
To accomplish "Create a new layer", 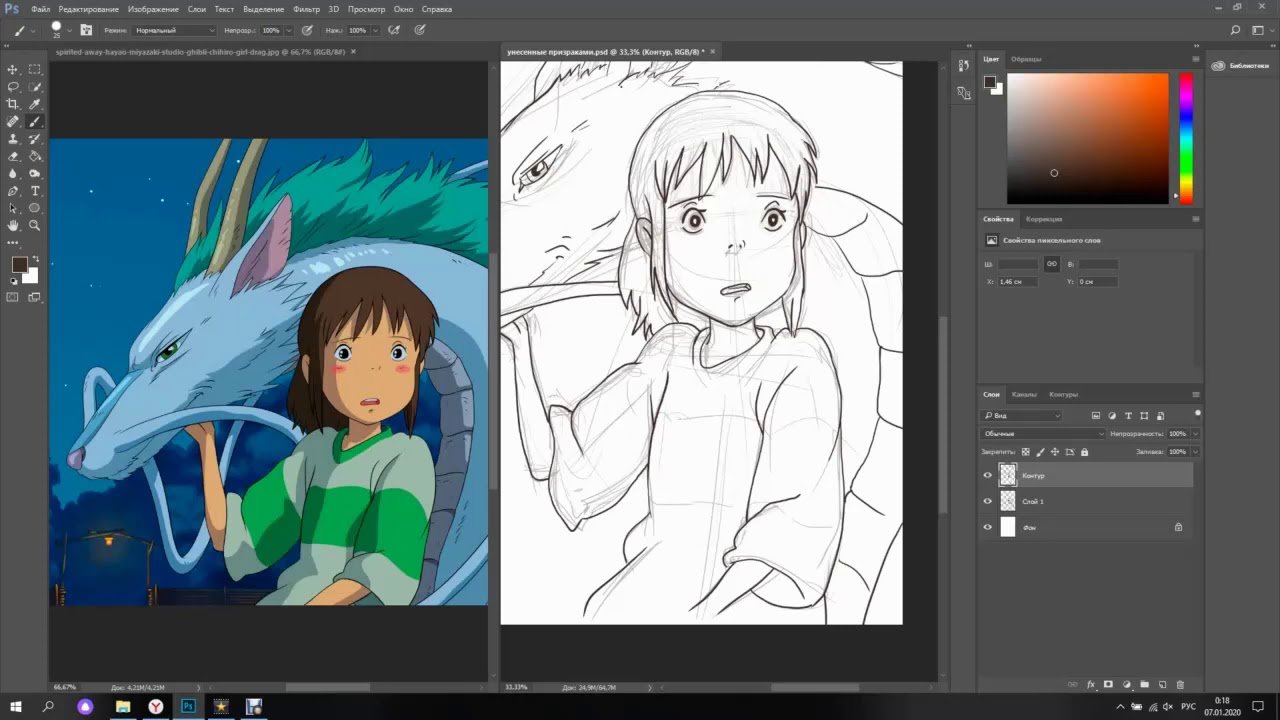I will pyautogui.click(x=1162, y=685).
